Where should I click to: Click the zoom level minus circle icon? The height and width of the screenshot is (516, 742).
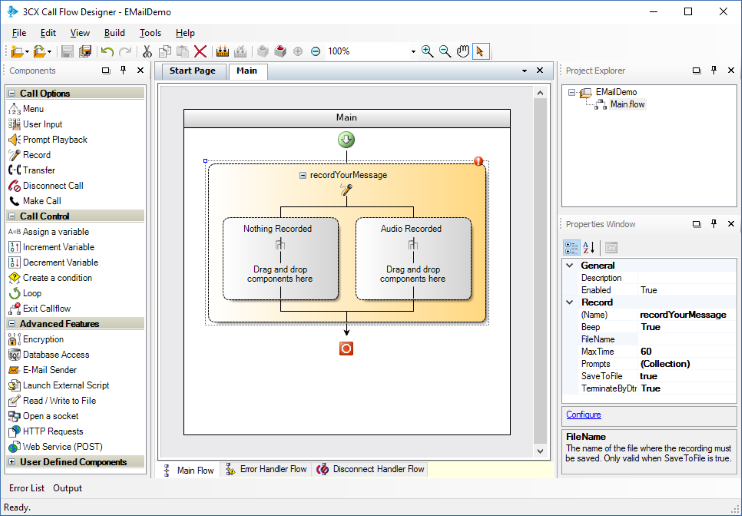(316, 51)
